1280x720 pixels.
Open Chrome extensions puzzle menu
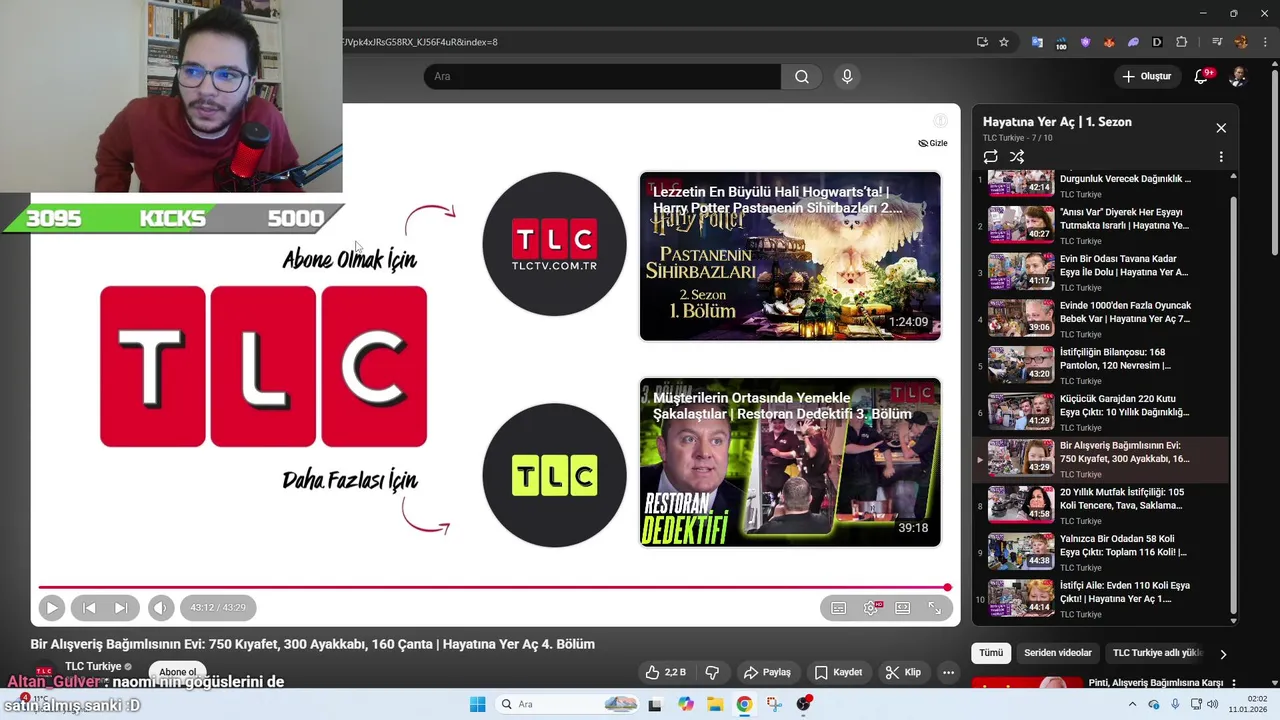click(1181, 42)
